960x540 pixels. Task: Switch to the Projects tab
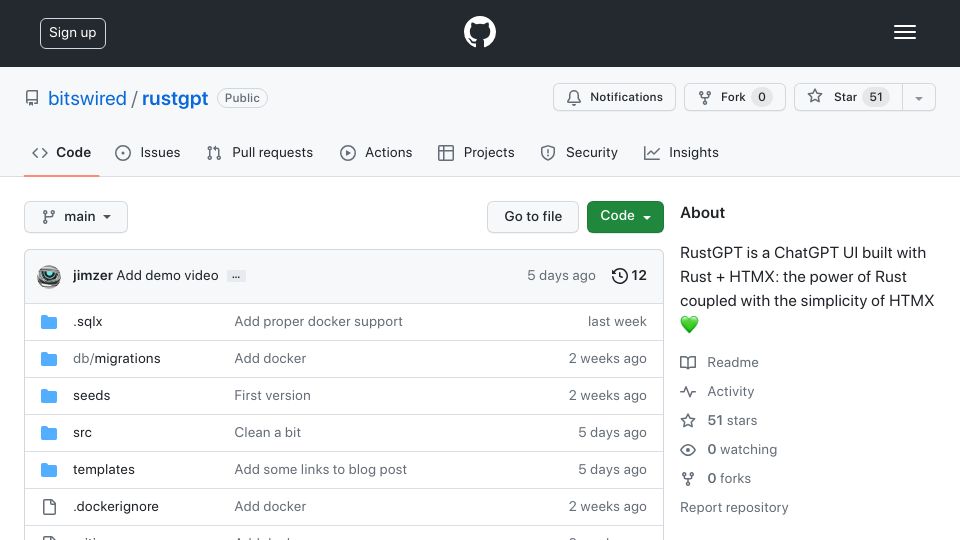(476, 152)
